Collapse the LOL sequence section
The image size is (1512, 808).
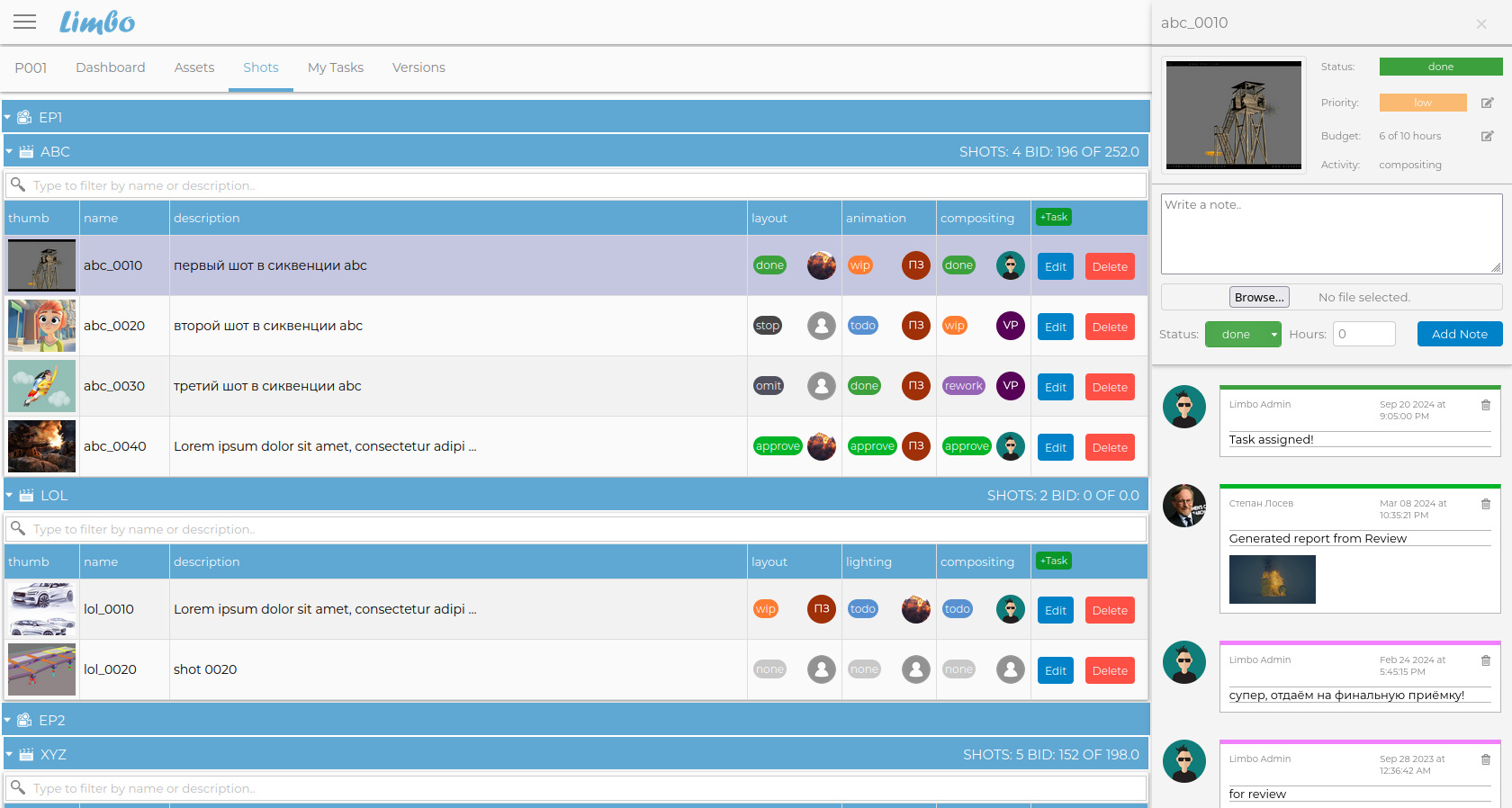[x=9, y=496]
